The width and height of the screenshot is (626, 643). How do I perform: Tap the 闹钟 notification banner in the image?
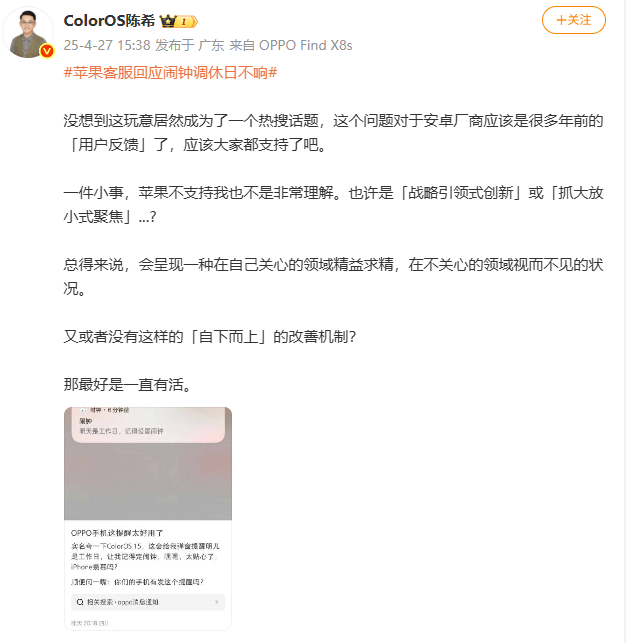(x=148, y=425)
